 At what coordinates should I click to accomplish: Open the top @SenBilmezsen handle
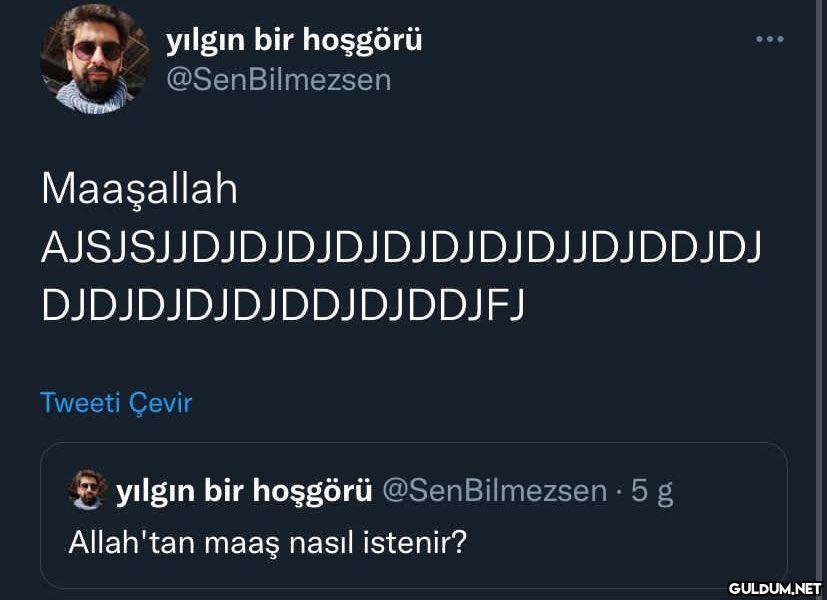tap(278, 80)
